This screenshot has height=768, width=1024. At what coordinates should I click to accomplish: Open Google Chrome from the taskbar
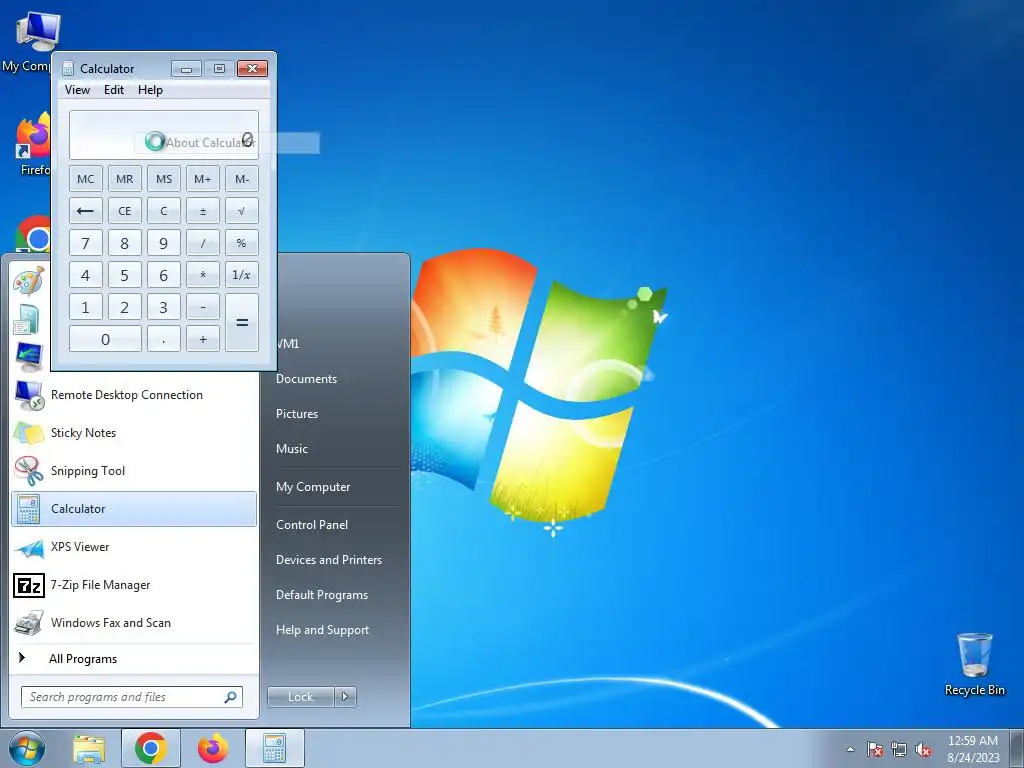[x=151, y=748]
